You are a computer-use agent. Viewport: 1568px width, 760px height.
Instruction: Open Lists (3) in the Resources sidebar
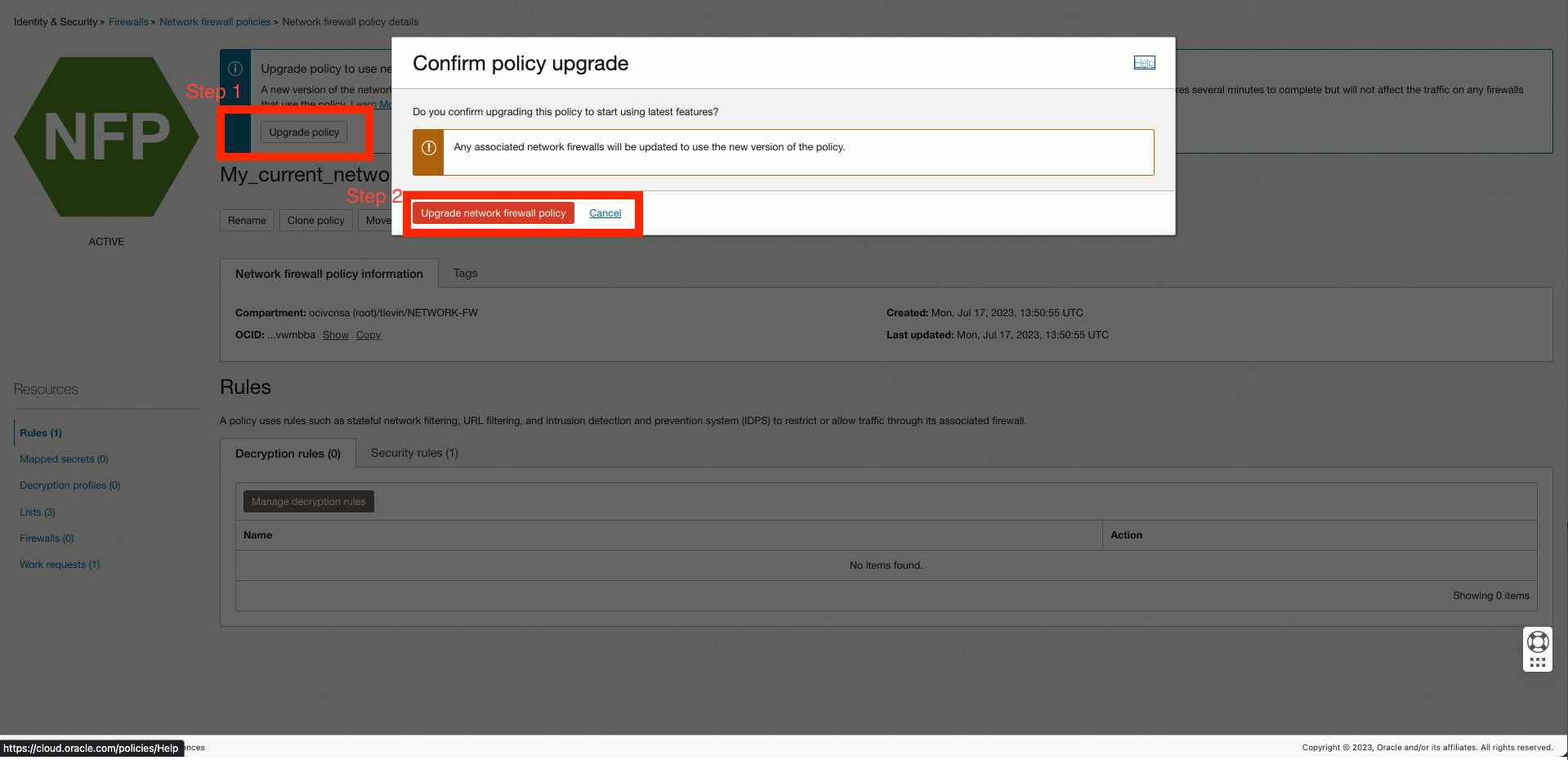click(x=37, y=512)
